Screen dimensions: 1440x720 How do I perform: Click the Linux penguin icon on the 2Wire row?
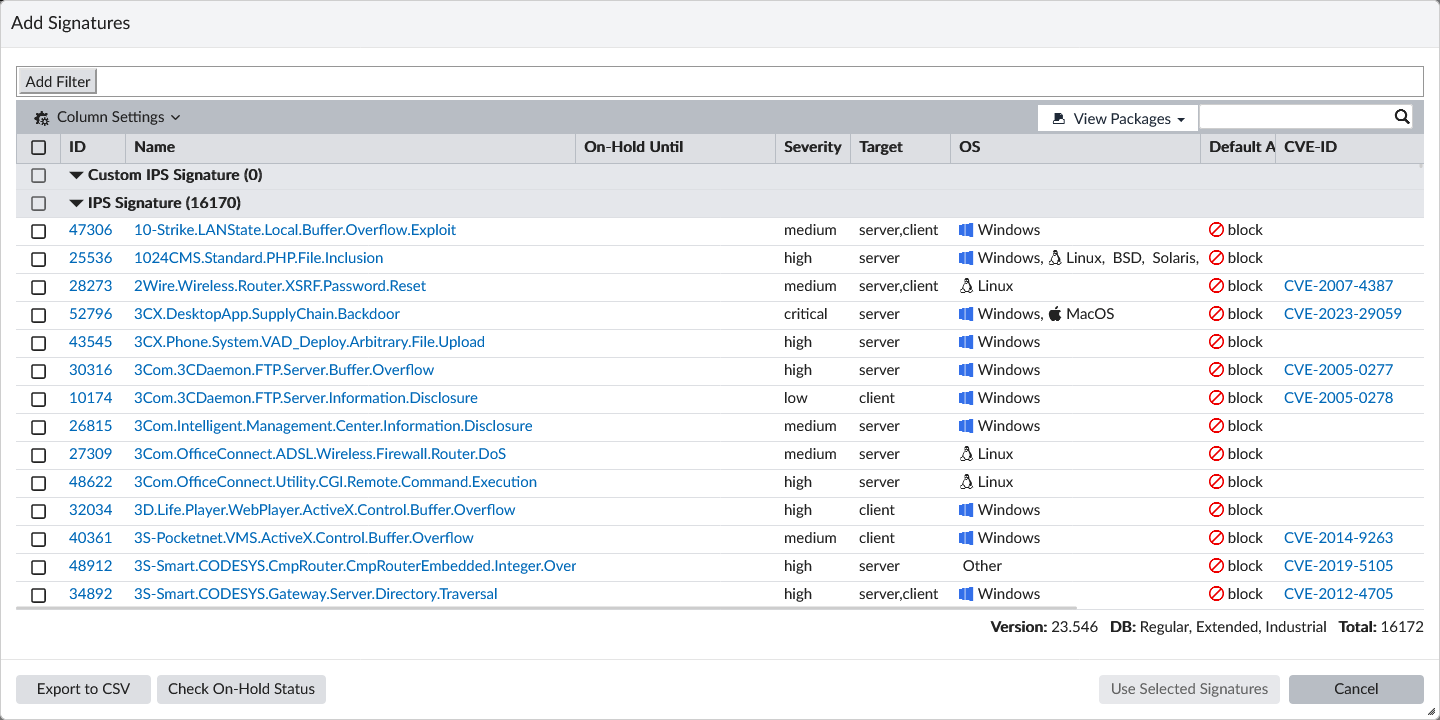(966, 285)
